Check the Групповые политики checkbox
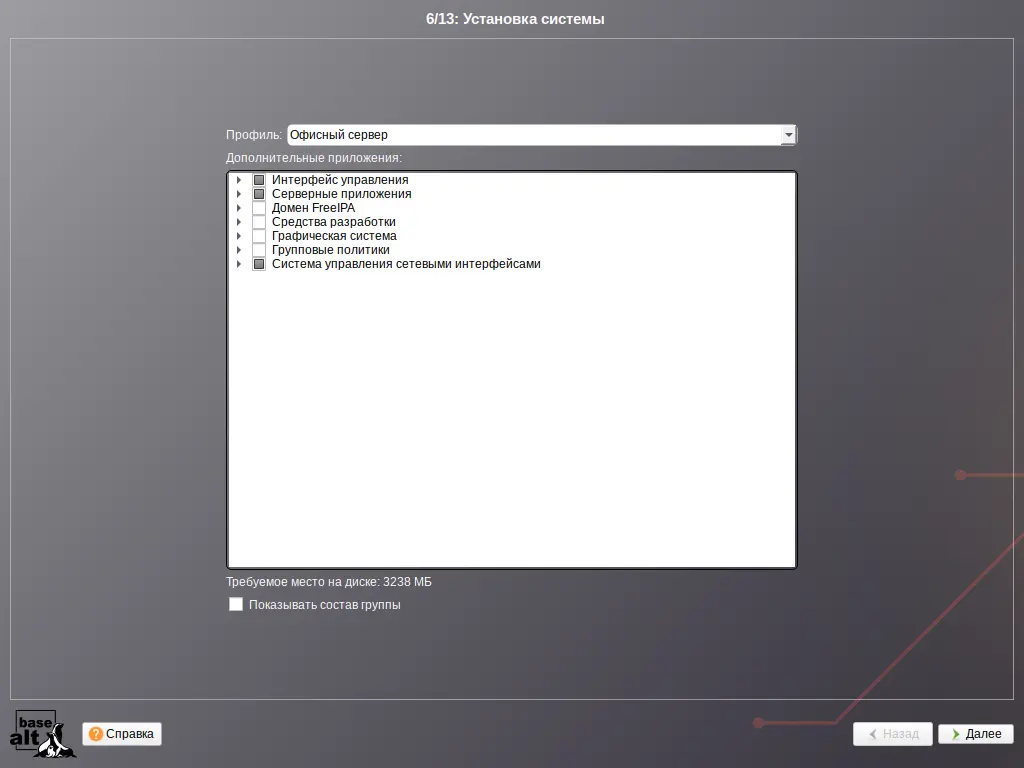1024x768 pixels. point(259,250)
